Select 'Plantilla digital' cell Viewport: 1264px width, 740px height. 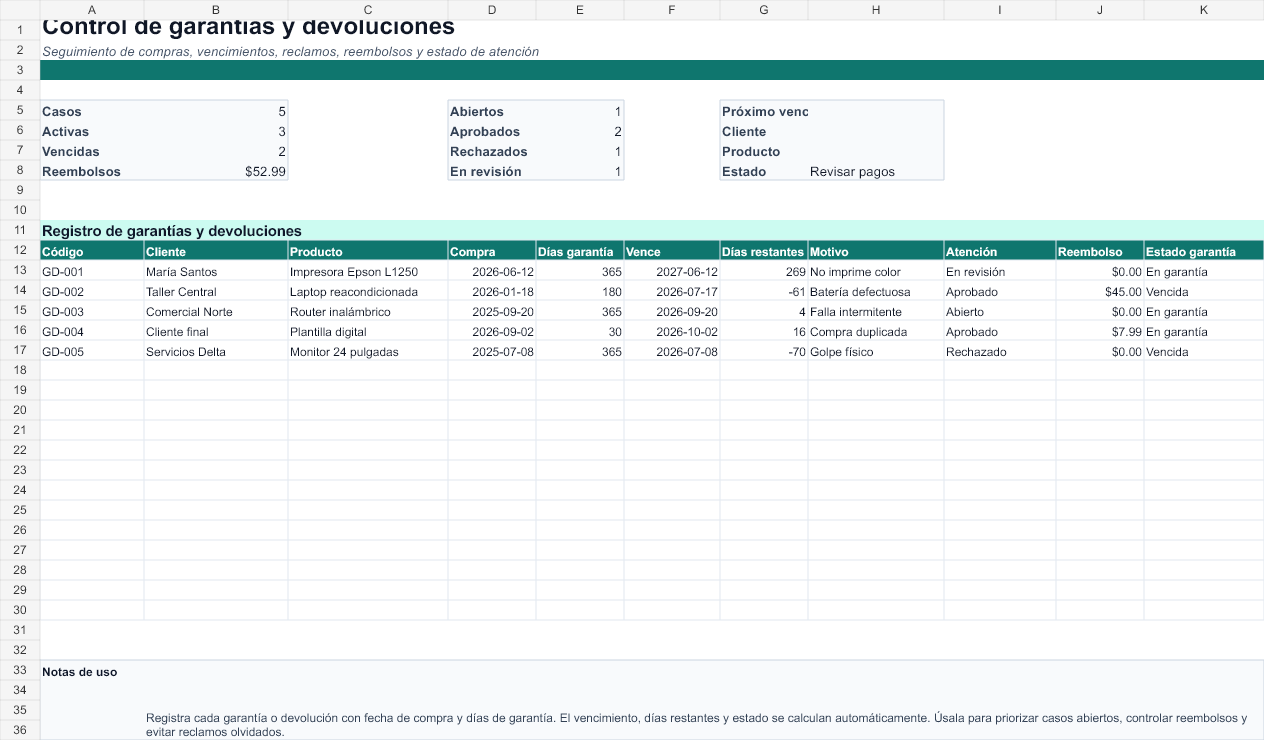[368, 331]
